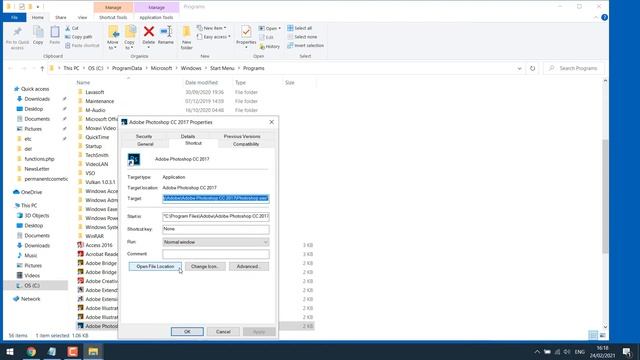Click the Up arrow navigation button
The height and width of the screenshot is (360, 640).
pos(42,69)
